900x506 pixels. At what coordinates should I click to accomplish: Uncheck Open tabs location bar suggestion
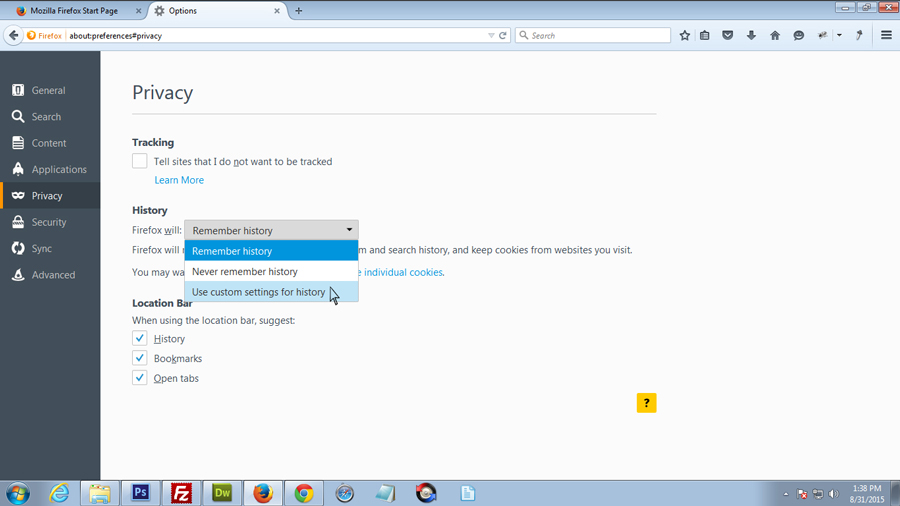[139, 377]
